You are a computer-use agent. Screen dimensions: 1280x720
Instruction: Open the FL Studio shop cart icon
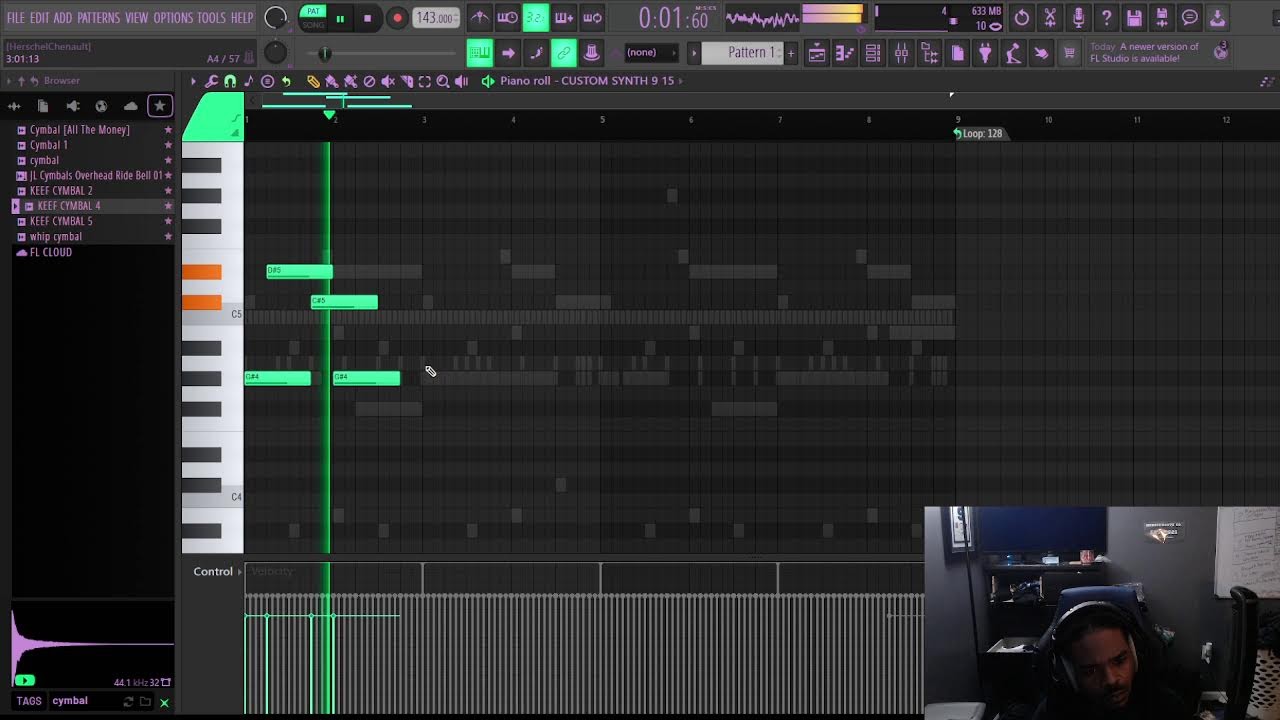point(1069,53)
